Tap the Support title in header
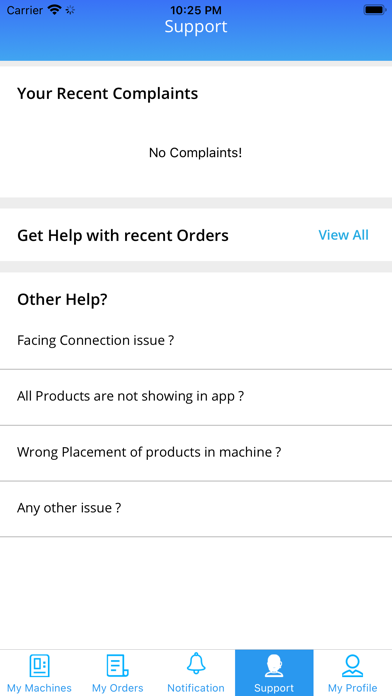This screenshot has width=392, height=696. (196, 27)
